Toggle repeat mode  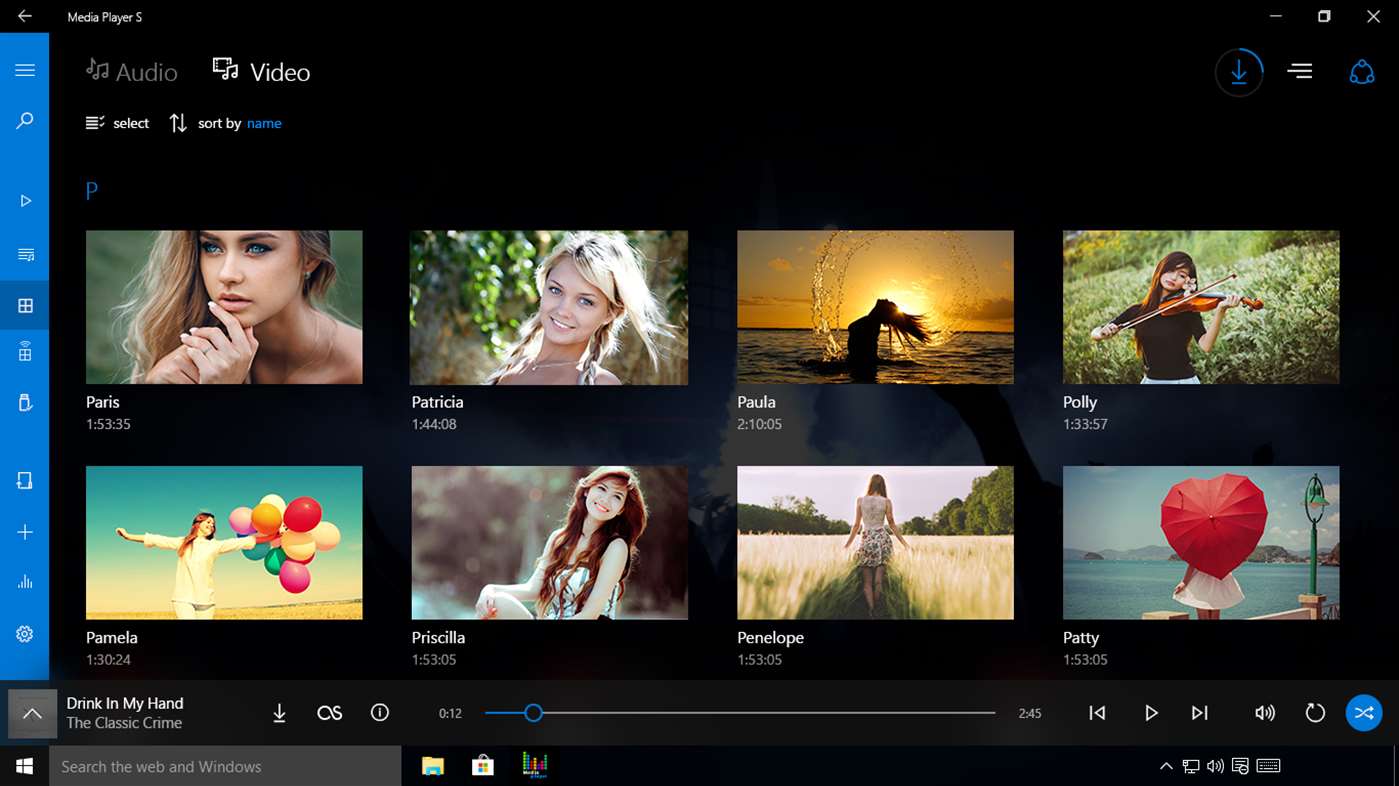[x=1315, y=713]
